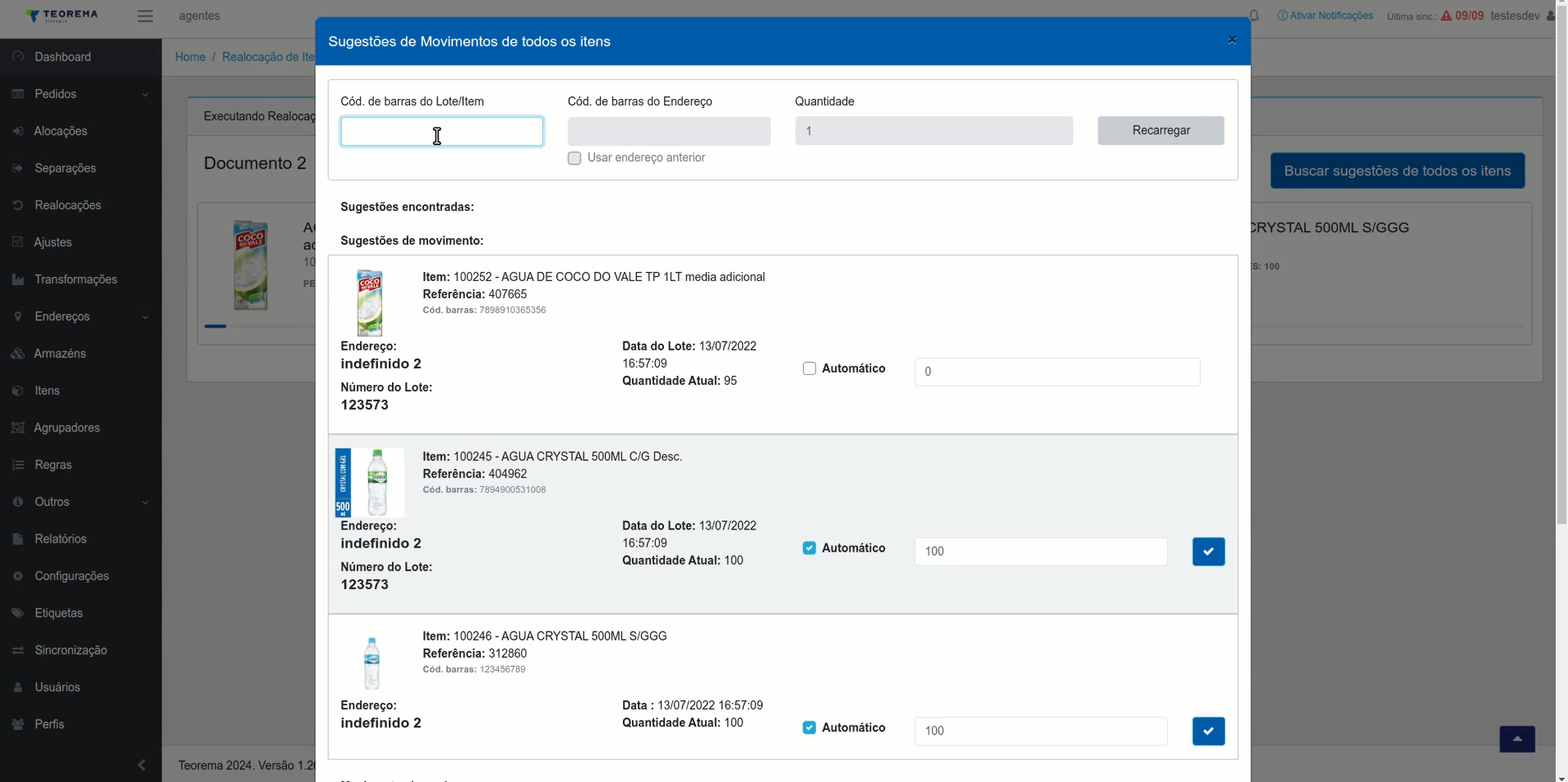Focus the Cód. de barras do Lote/Item field
The image size is (1568, 782).
click(x=442, y=132)
